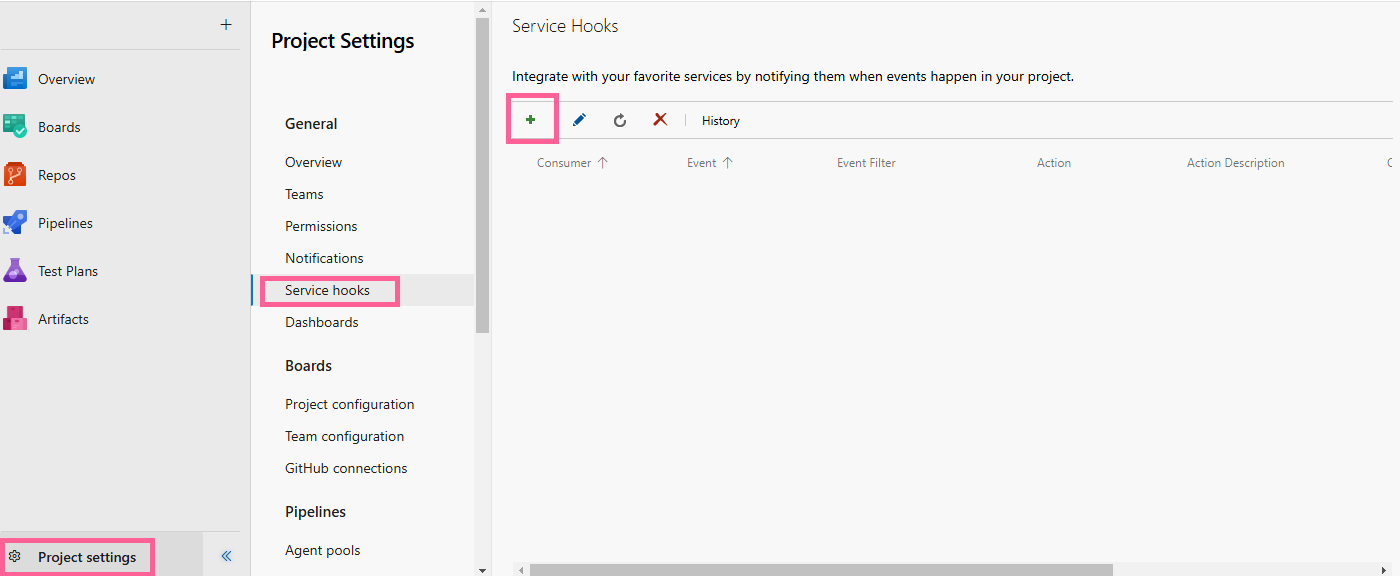Open the Repos hub icon
The height and width of the screenshot is (576, 1400).
coord(15,175)
